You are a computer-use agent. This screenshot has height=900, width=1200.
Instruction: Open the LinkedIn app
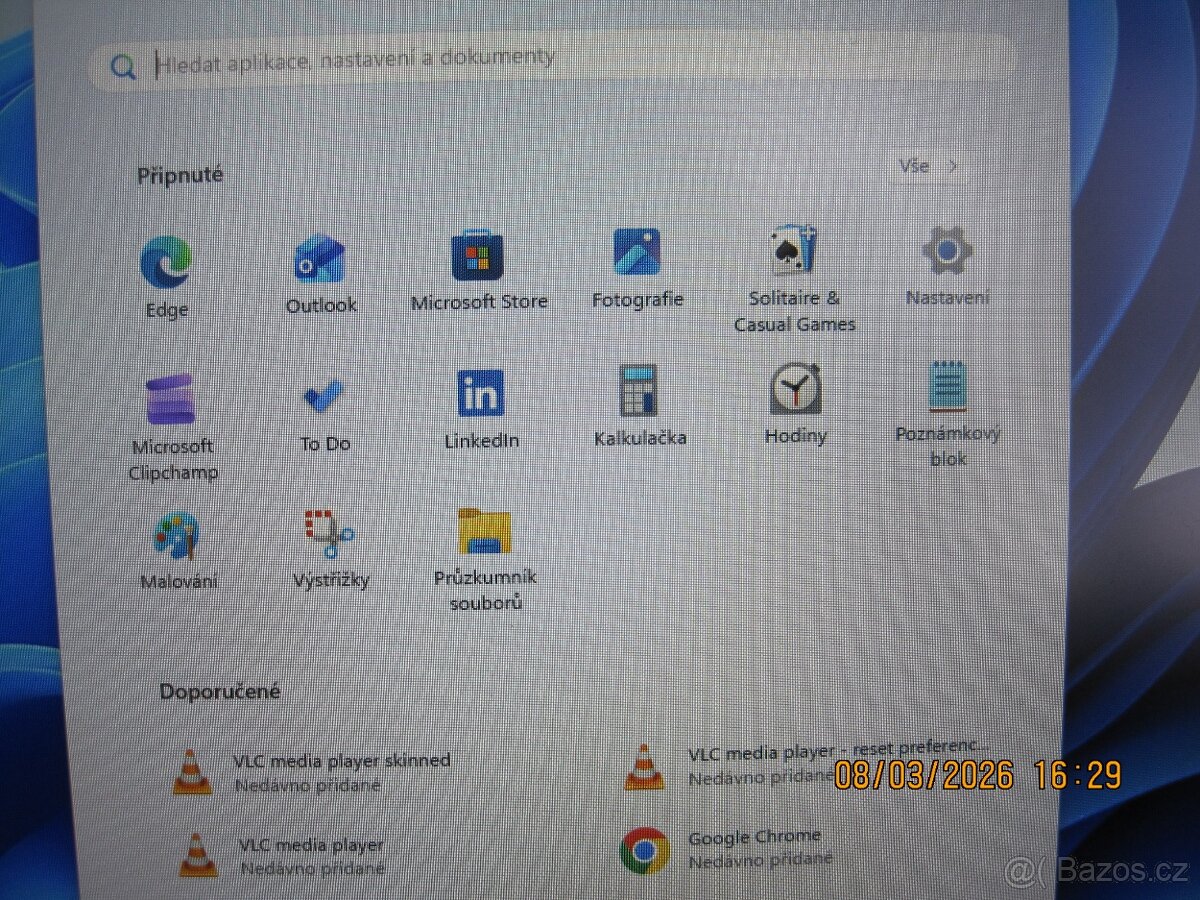coord(481,395)
